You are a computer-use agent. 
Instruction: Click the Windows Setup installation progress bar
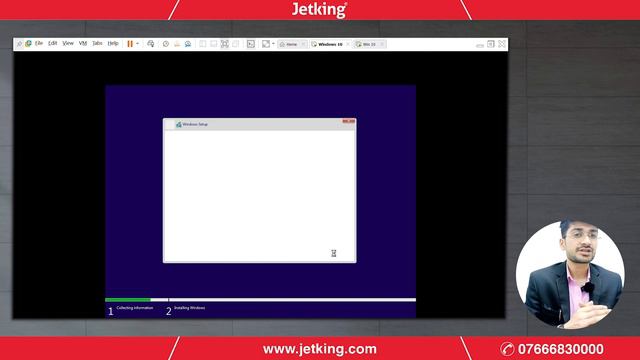point(260,300)
